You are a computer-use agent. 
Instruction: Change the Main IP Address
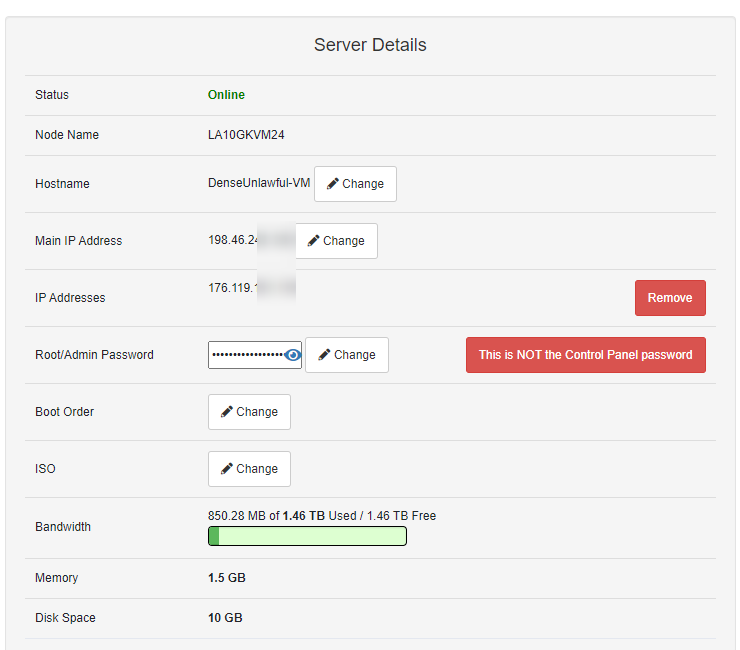click(336, 241)
